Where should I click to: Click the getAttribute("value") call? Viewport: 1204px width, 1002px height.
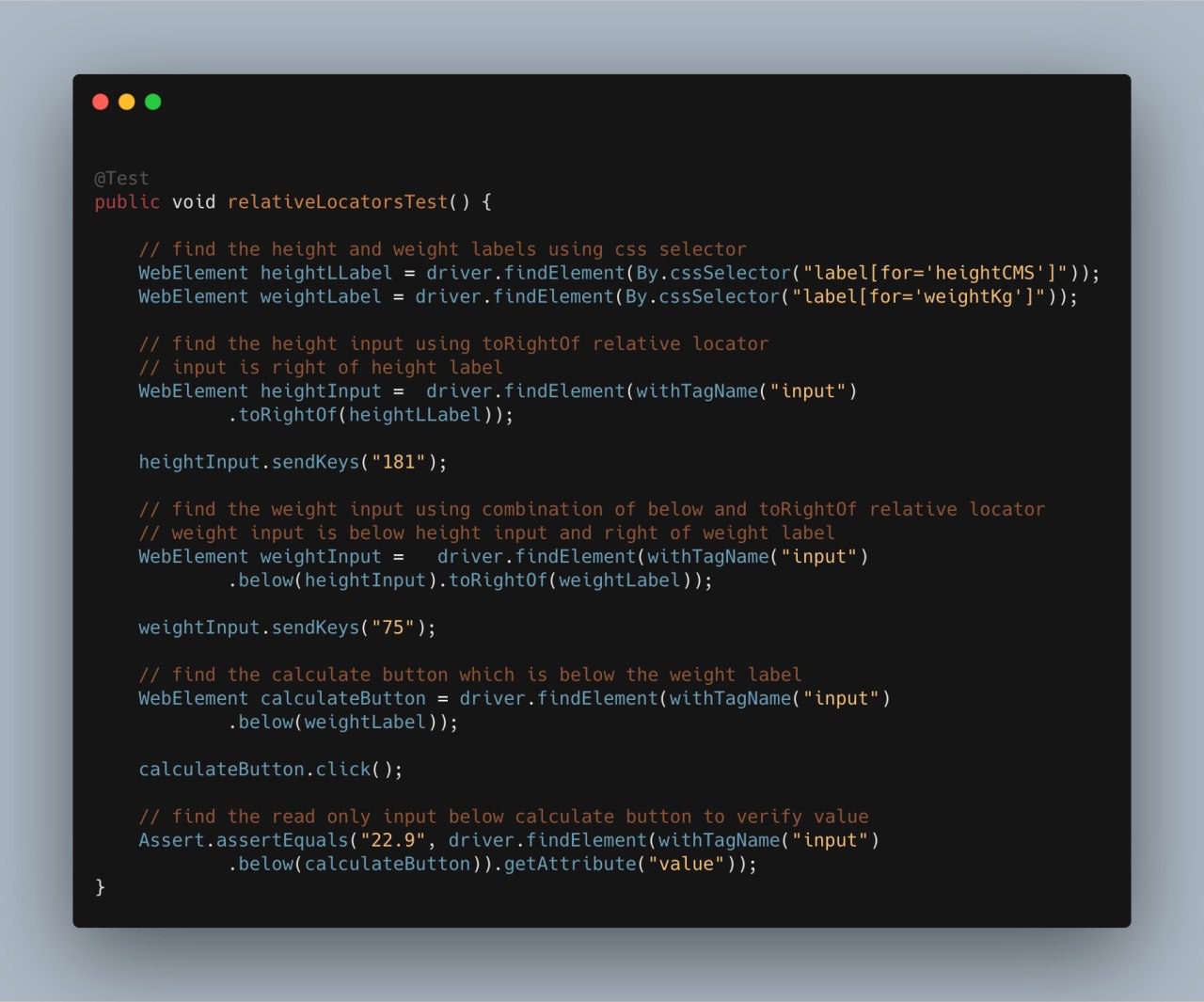620,864
